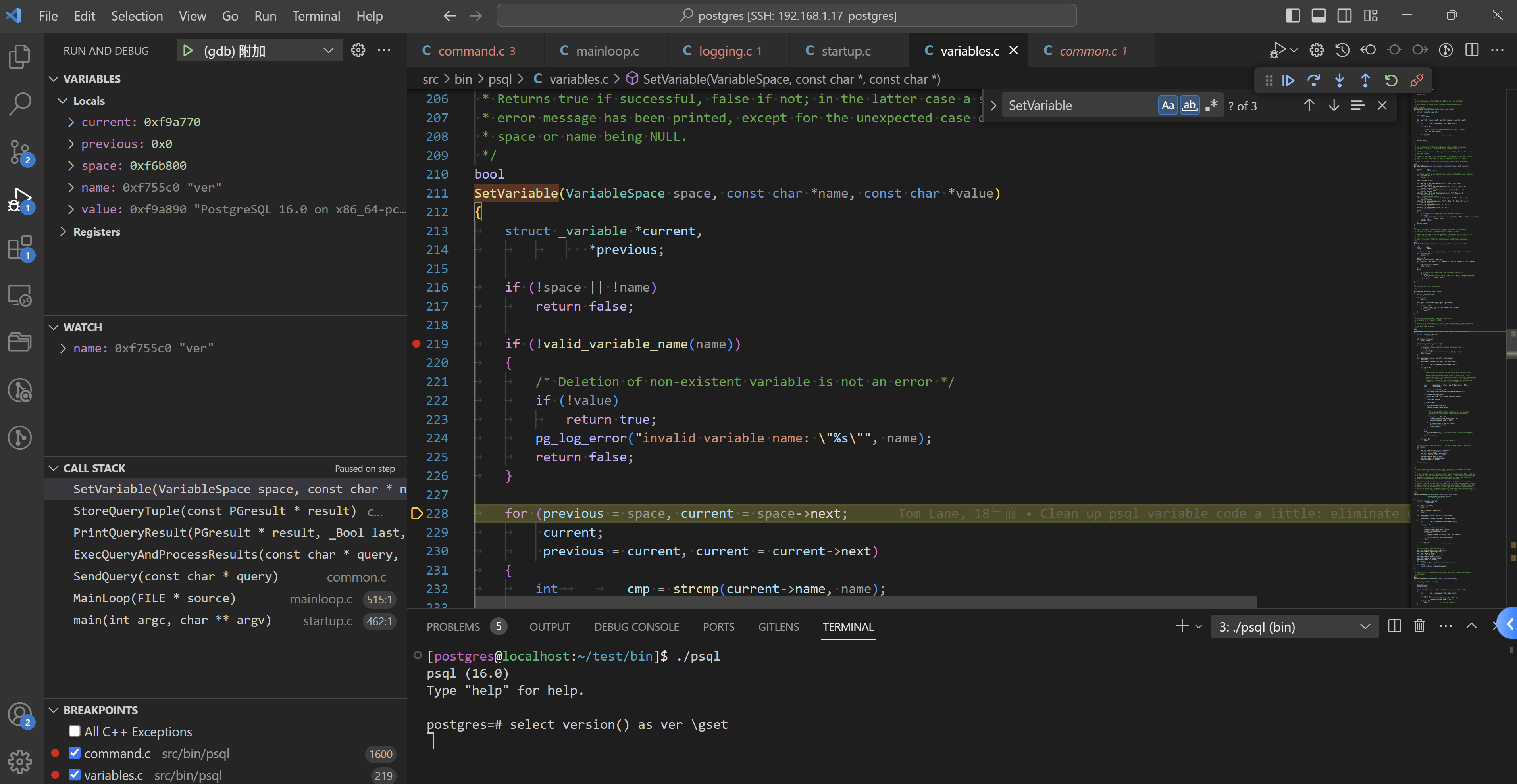The height and width of the screenshot is (784, 1517).
Task: Click the debug Continue button
Action: click(1288, 81)
